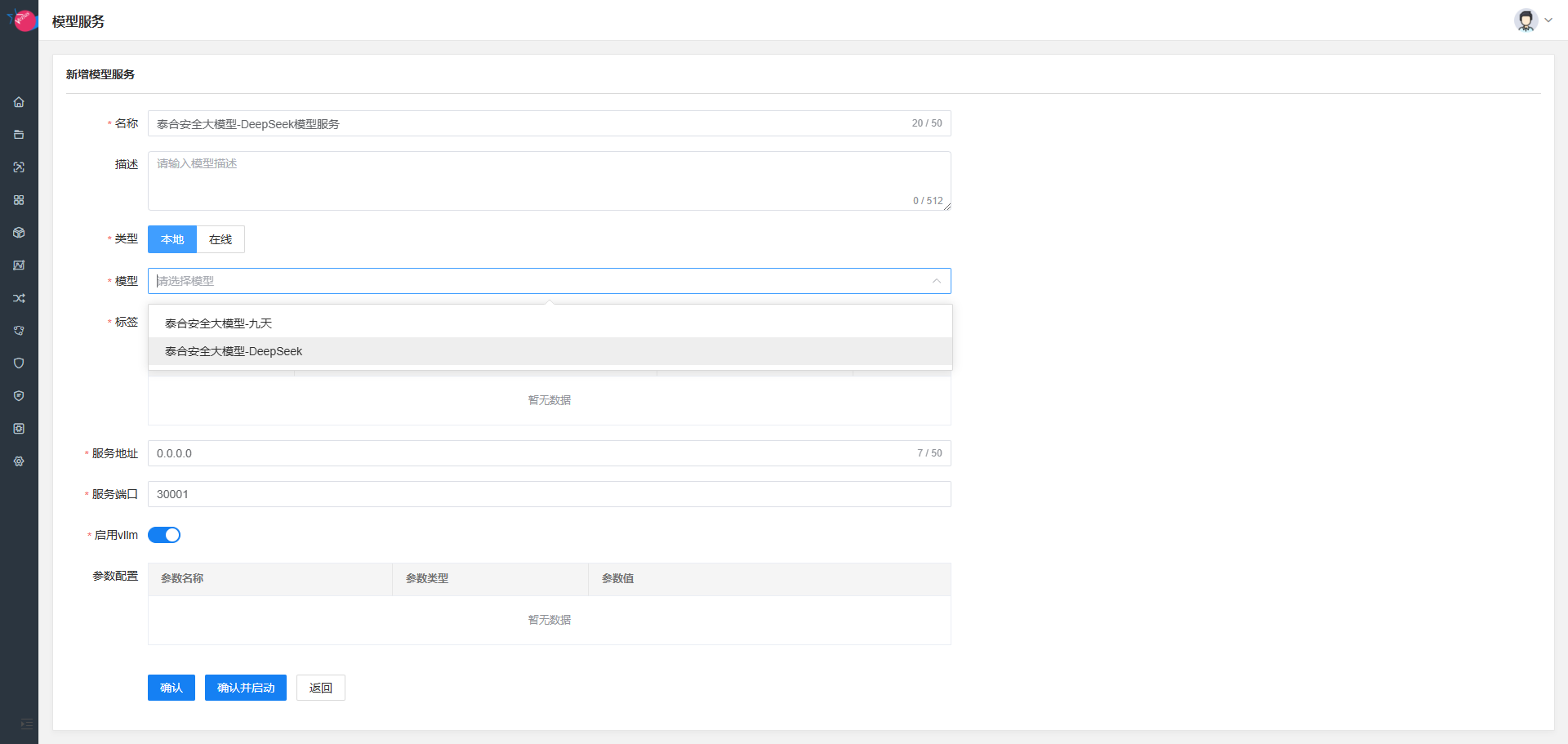Open the home icon in sidebar

(x=19, y=102)
